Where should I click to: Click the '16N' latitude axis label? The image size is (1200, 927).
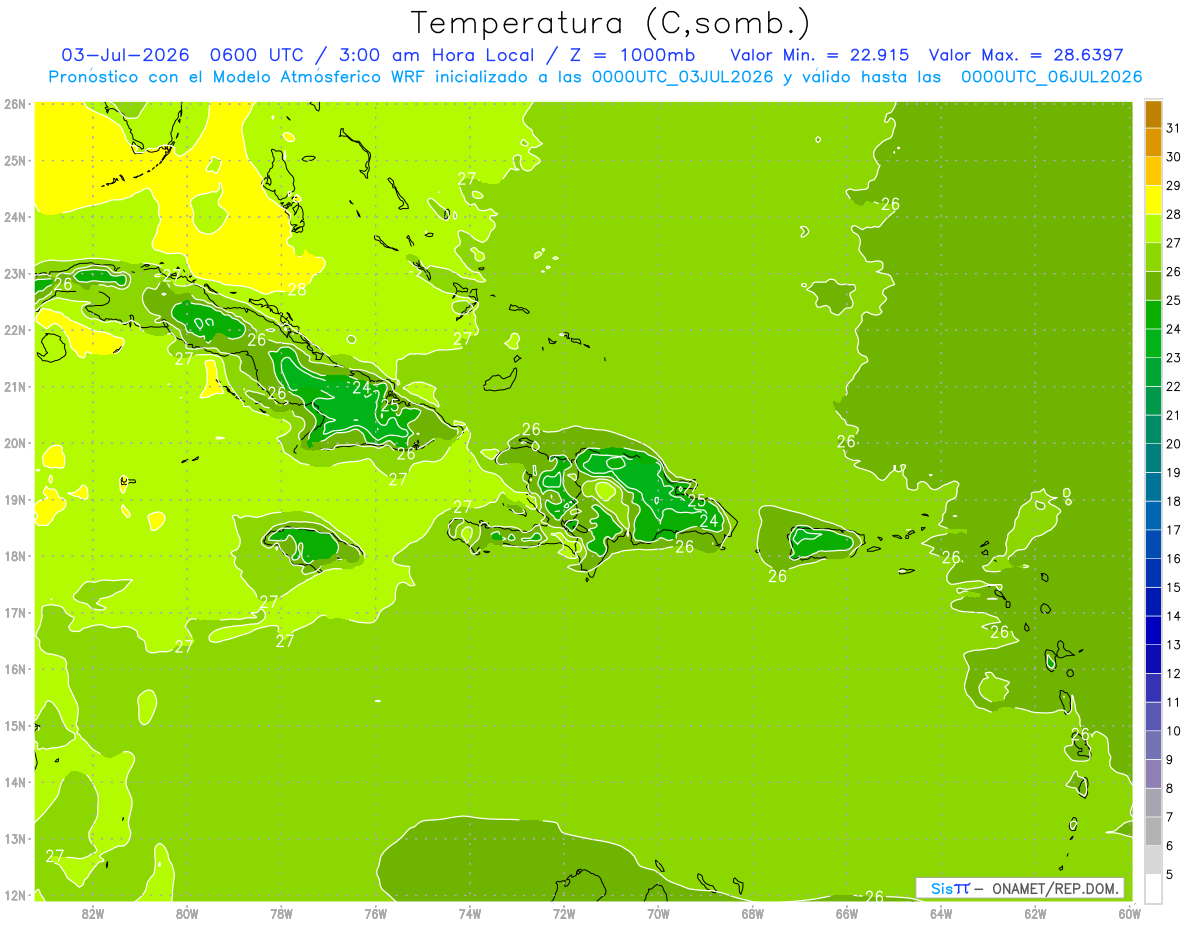tap(14, 669)
